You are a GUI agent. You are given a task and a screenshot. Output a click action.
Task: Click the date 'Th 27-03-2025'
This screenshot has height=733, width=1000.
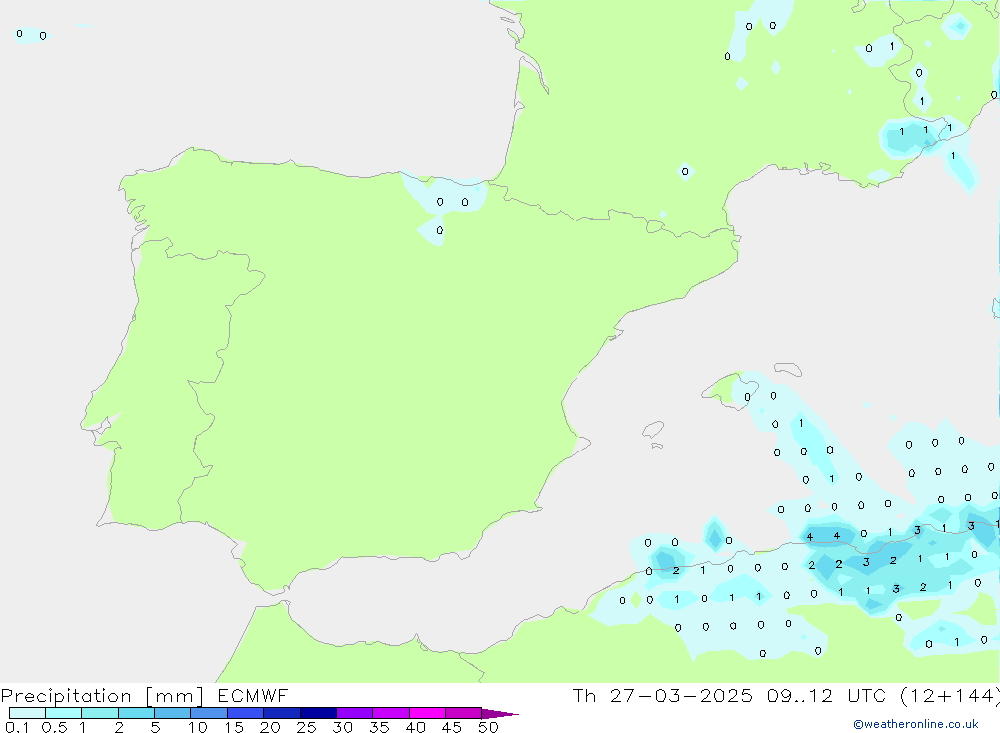[662, 696]
